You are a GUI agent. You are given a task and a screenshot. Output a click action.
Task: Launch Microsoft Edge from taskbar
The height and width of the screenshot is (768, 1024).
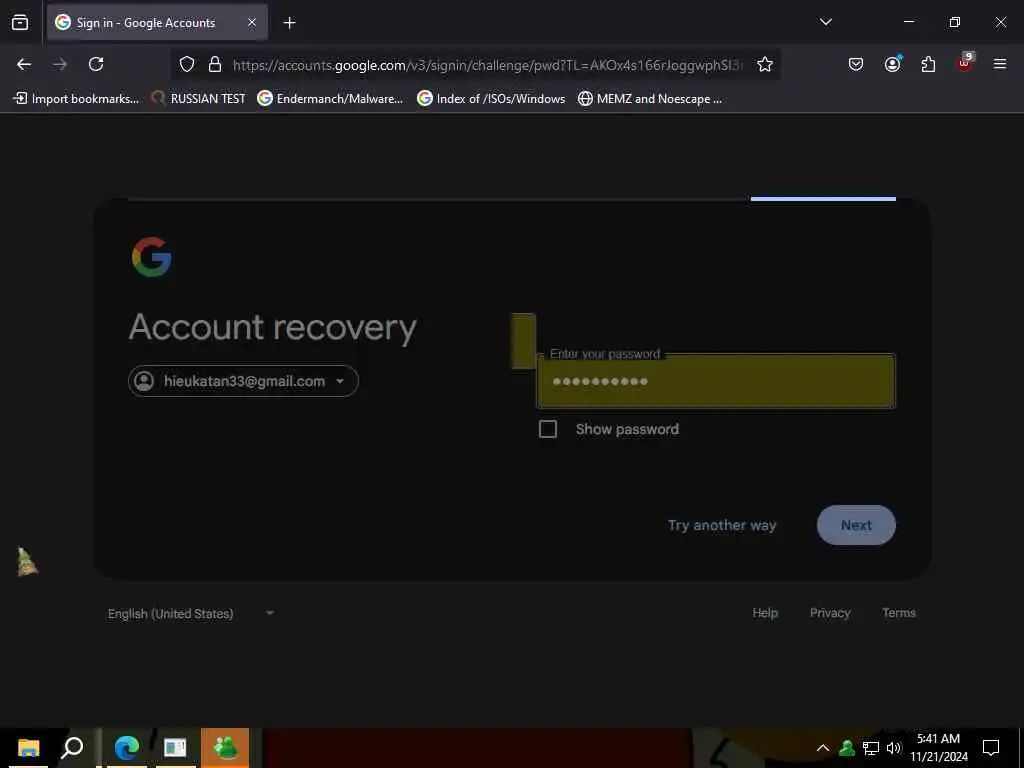(127, 748)
